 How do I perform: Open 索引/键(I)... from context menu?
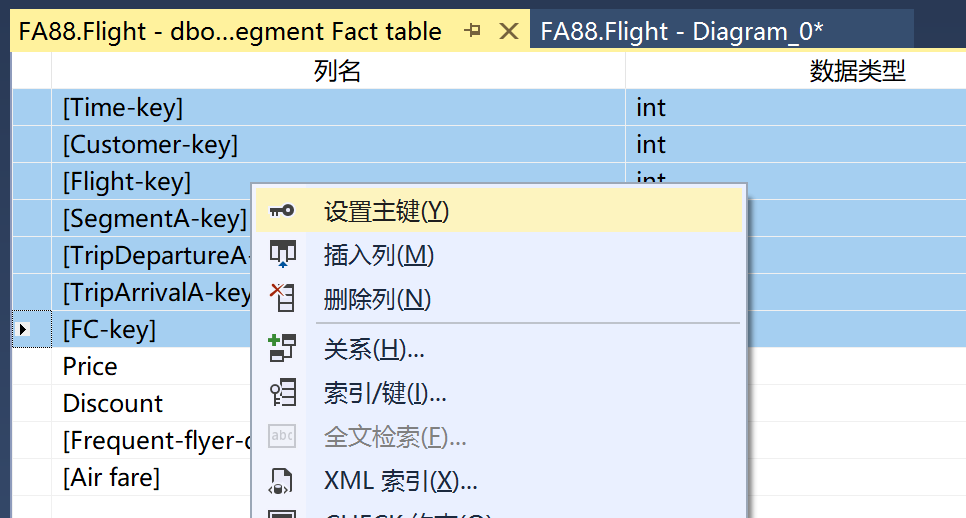point(499,393)
